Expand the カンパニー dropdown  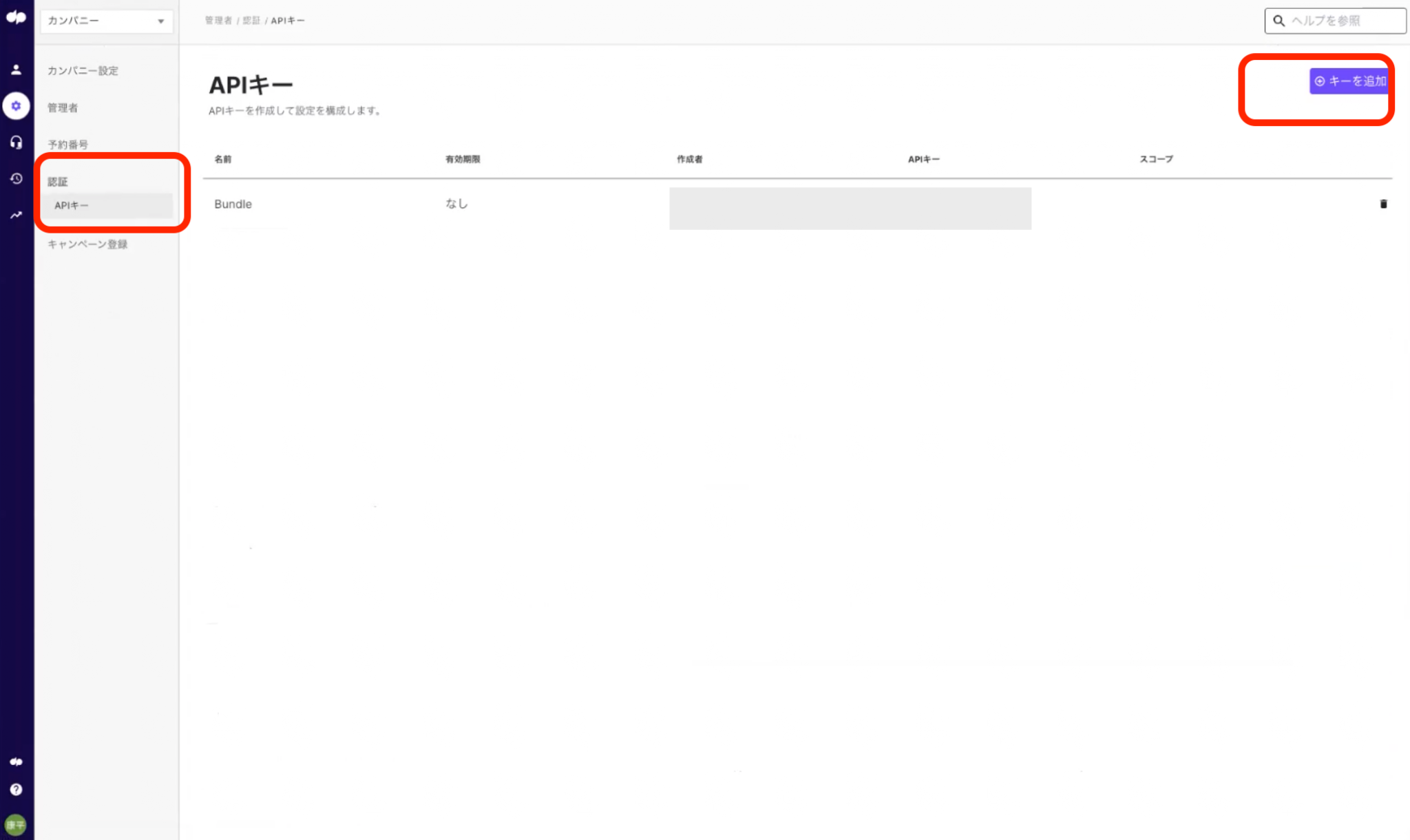(x=106, y=21)
